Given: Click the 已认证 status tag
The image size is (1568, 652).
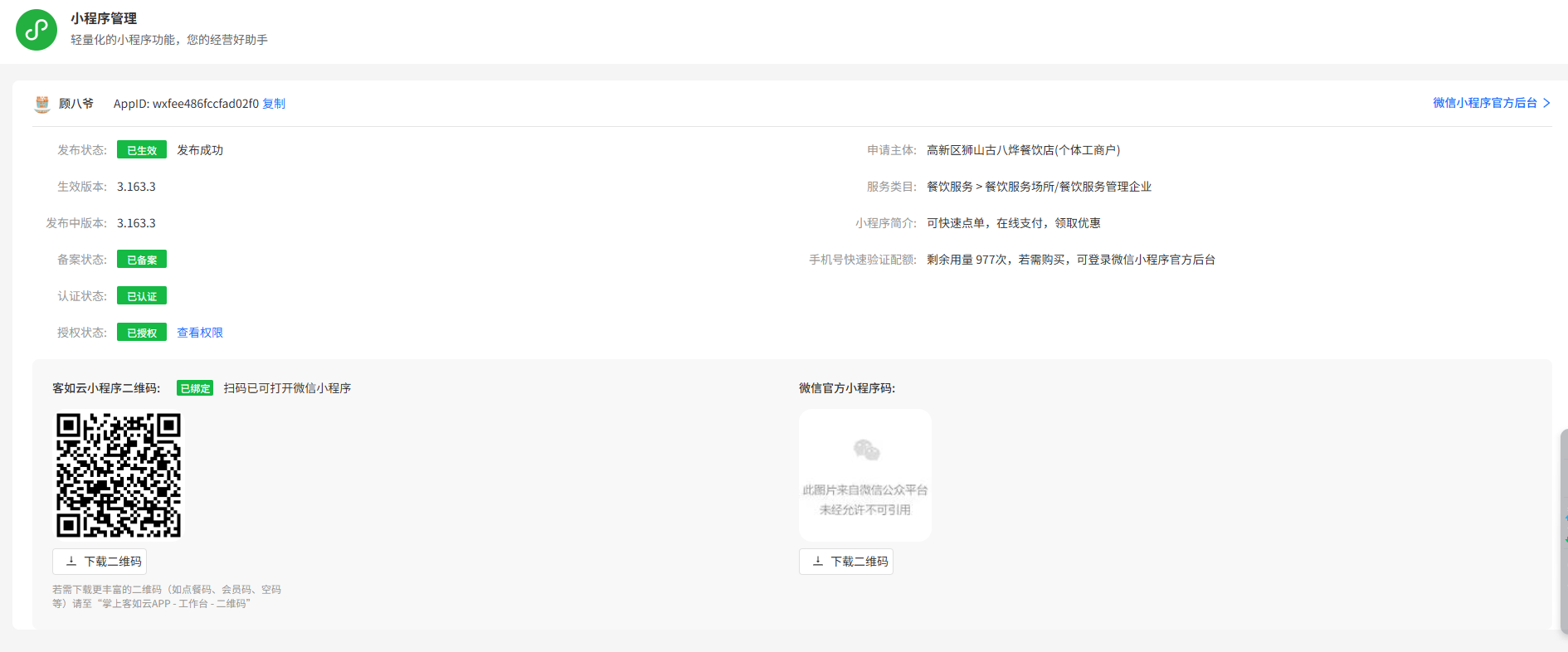Looking at the screenshot, I should coord(142,296).
